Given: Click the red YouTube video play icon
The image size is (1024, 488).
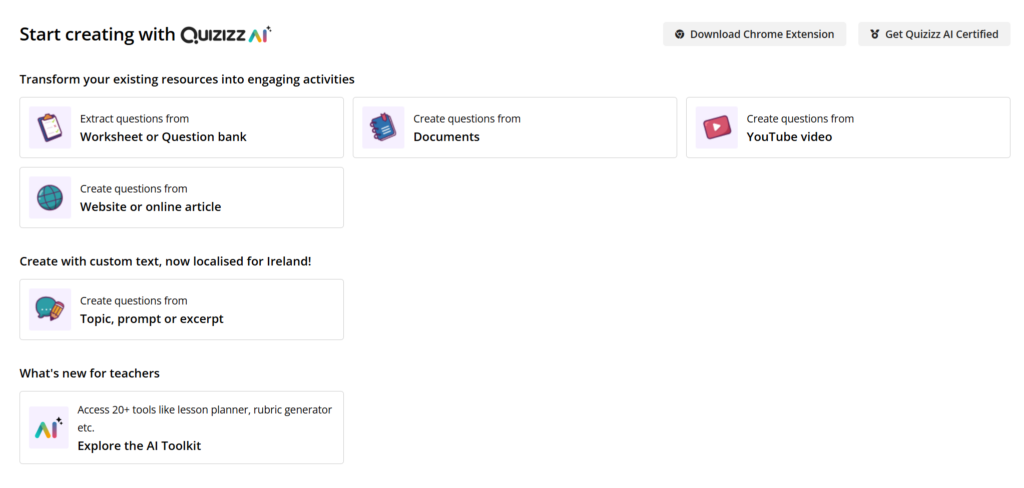Looking at the screenshot, I should point(716,128).
